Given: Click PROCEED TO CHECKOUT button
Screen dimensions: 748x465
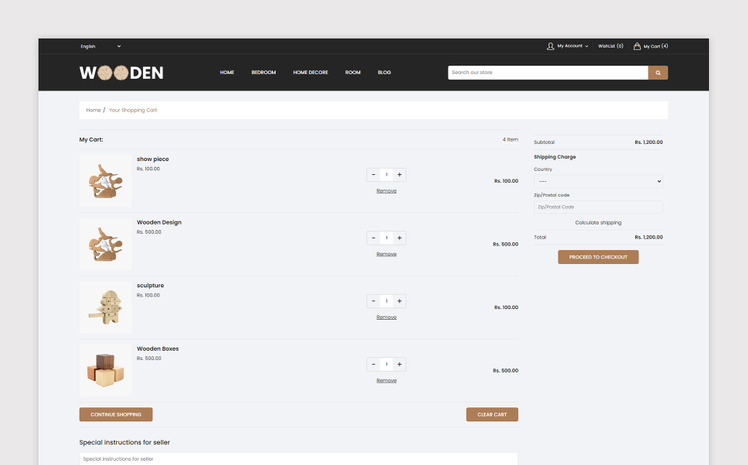Looking at the screenshot, I should [x=598, y=257].
